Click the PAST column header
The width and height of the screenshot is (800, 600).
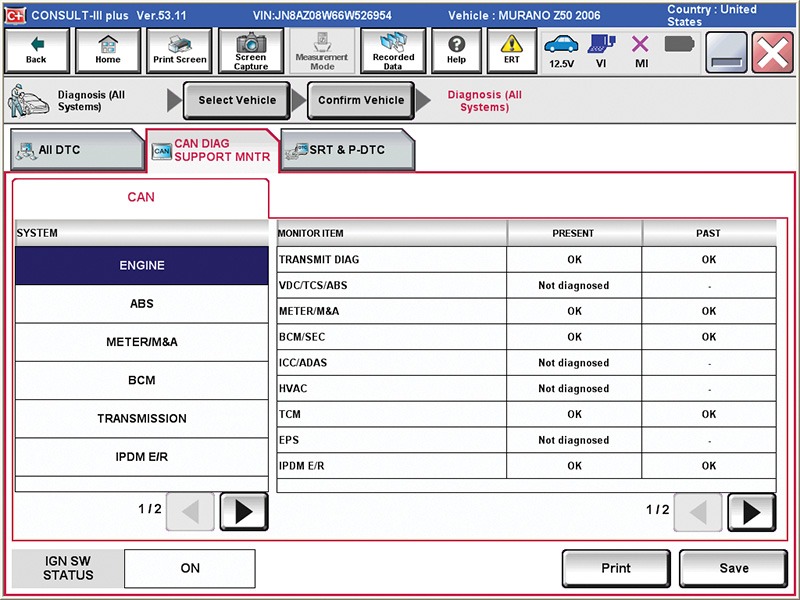709,233
